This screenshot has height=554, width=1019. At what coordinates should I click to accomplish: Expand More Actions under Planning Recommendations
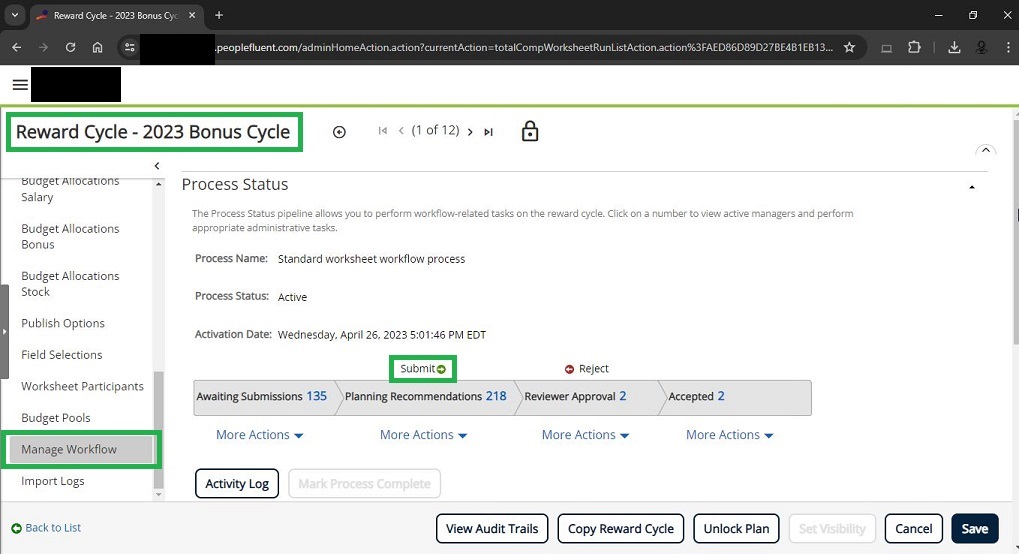[423, 435]
